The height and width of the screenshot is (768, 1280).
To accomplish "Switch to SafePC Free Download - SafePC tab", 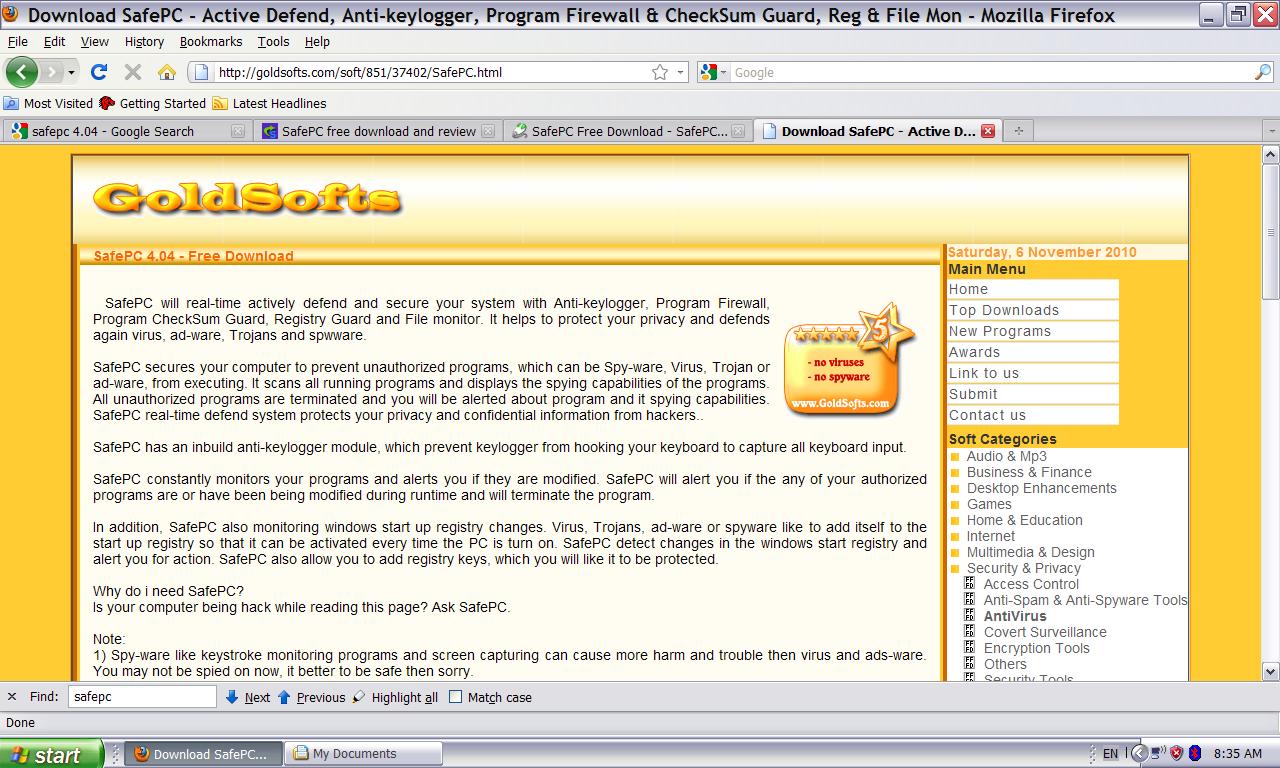I will coord(629,131).
